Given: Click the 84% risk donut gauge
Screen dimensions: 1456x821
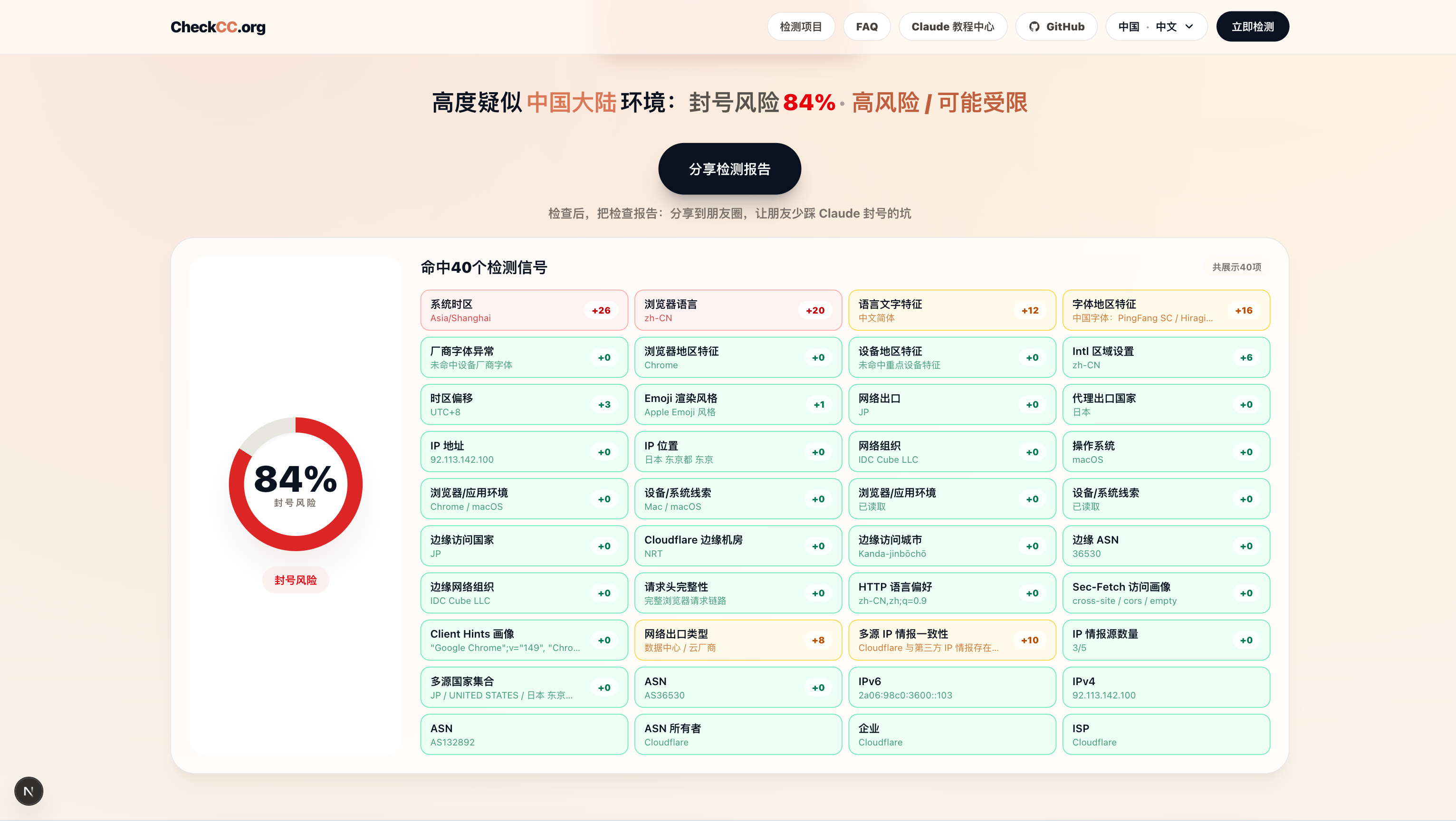Looking at the screenshot, I should pyautogui.click(x=296, y=484).
